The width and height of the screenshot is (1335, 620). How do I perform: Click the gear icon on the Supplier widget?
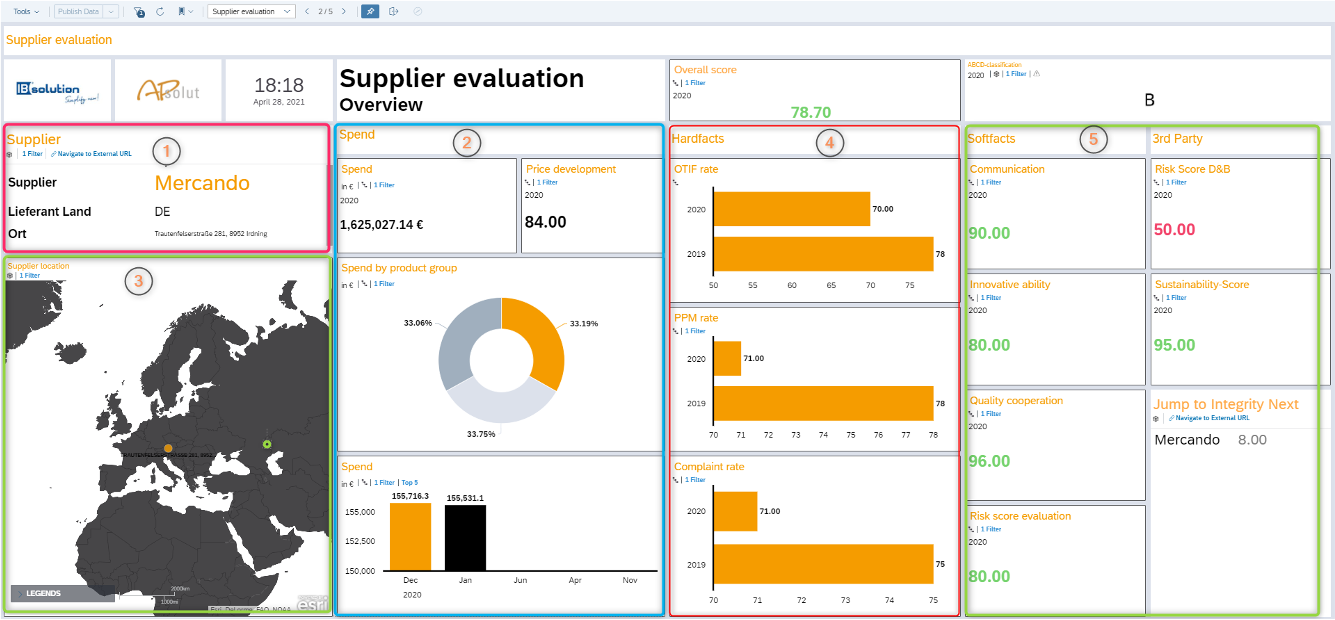click(x=10, y=154)
